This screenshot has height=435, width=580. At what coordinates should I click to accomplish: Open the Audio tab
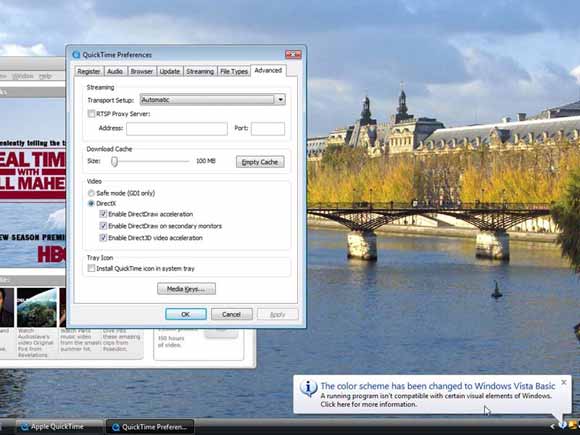click(115, 71)
